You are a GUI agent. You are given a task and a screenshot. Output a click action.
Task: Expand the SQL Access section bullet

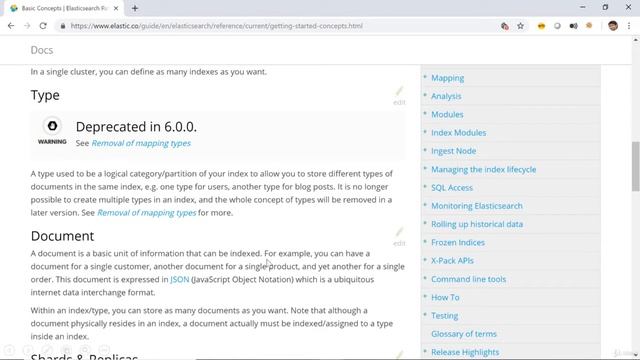click(x=425, y=187)
